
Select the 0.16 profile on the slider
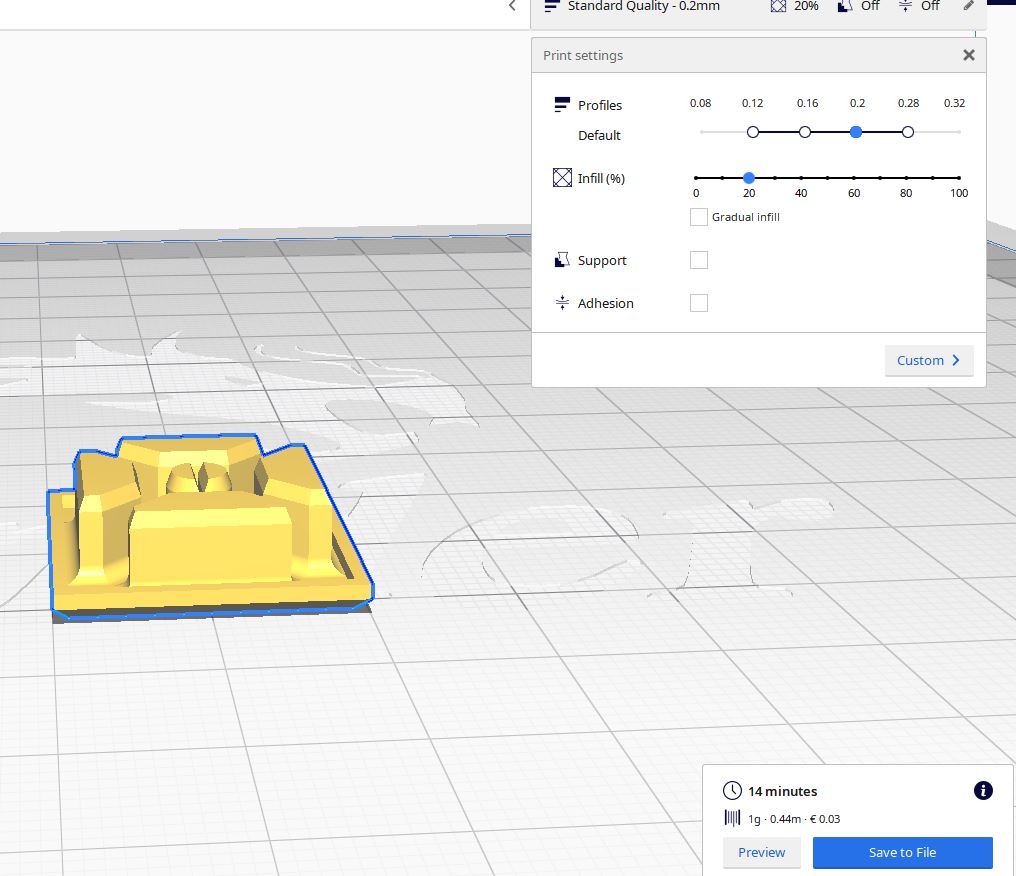coord(805,132)
